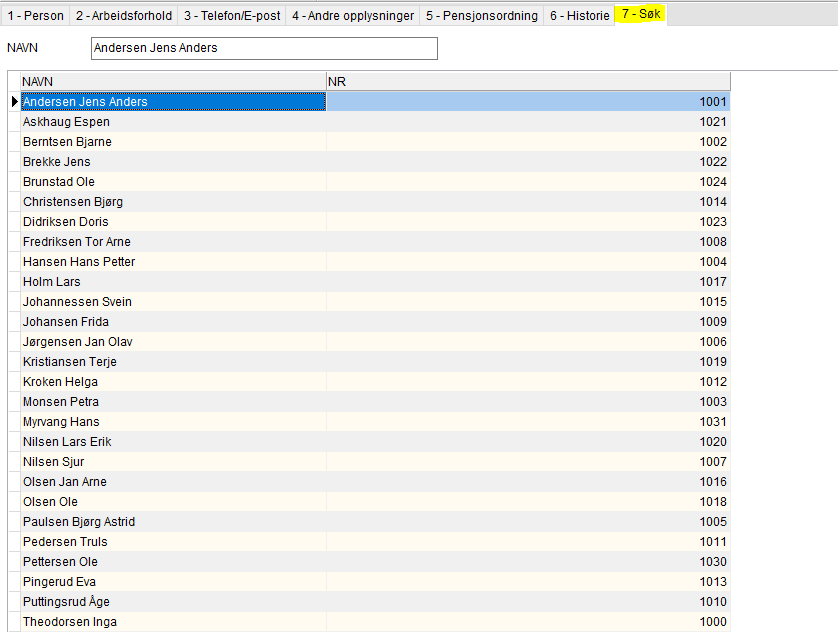This screenshot has height=632, width=838.
Task: Click the row selector beside Askhaug Espen
Action: coord(14,122)
